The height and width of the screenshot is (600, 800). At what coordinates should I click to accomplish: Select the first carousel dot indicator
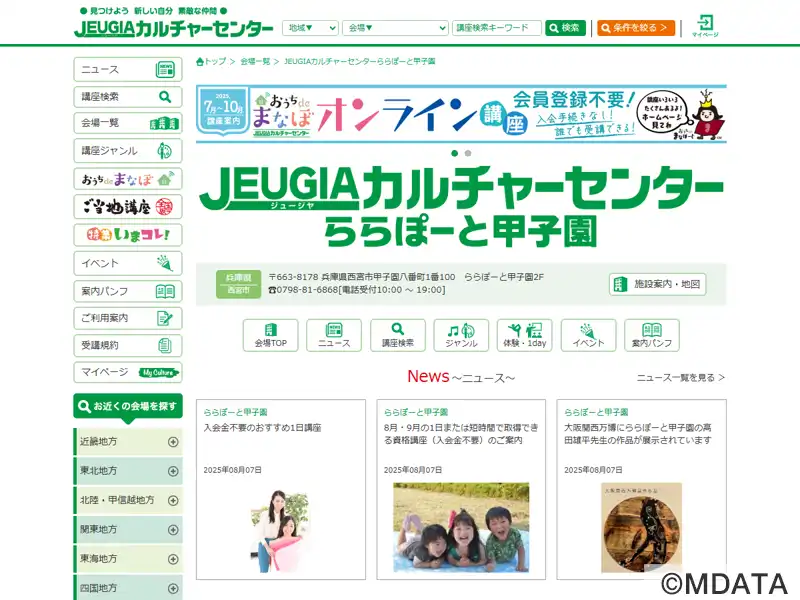click(x=455, y=153)
